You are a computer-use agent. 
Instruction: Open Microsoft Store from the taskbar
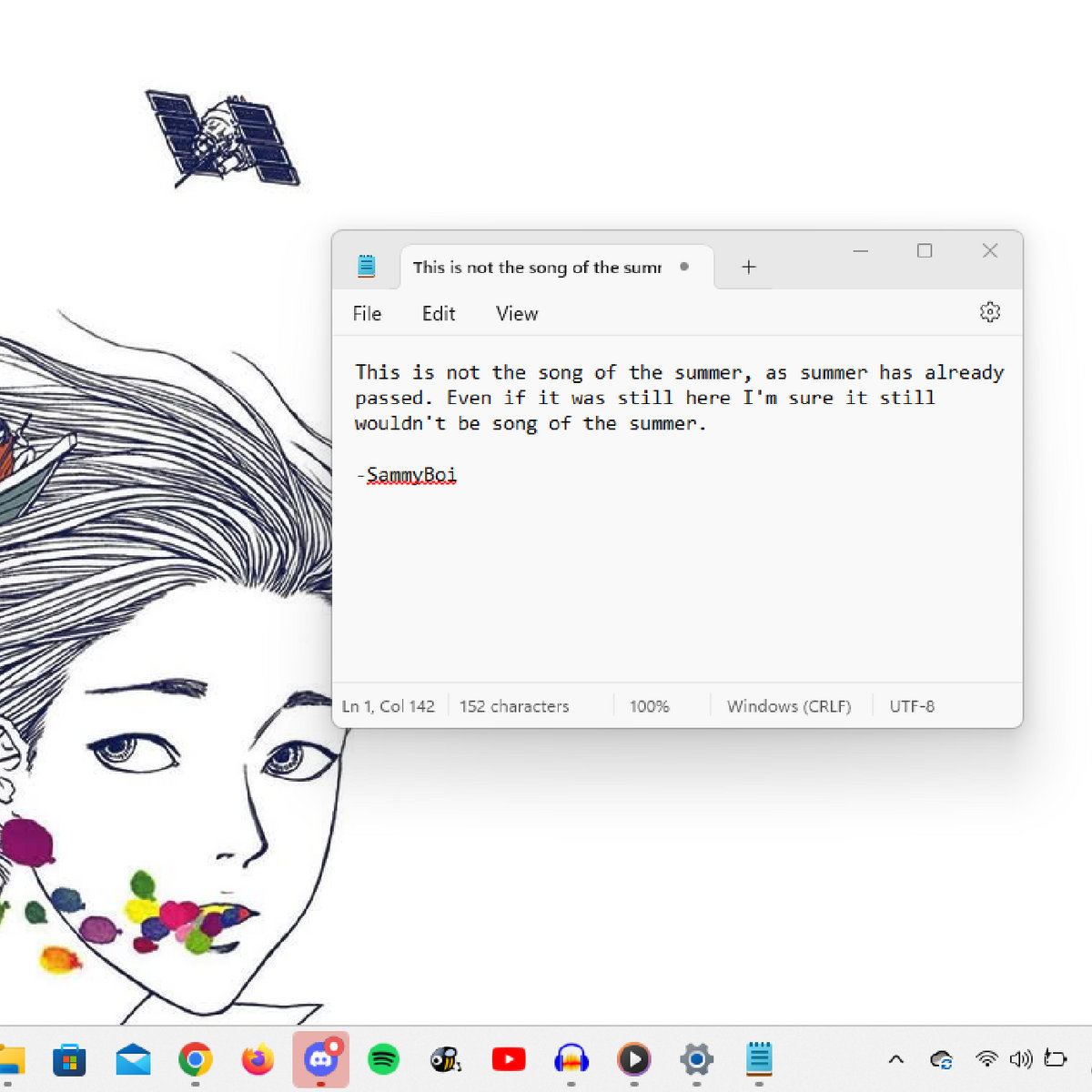coord(69,1059)
